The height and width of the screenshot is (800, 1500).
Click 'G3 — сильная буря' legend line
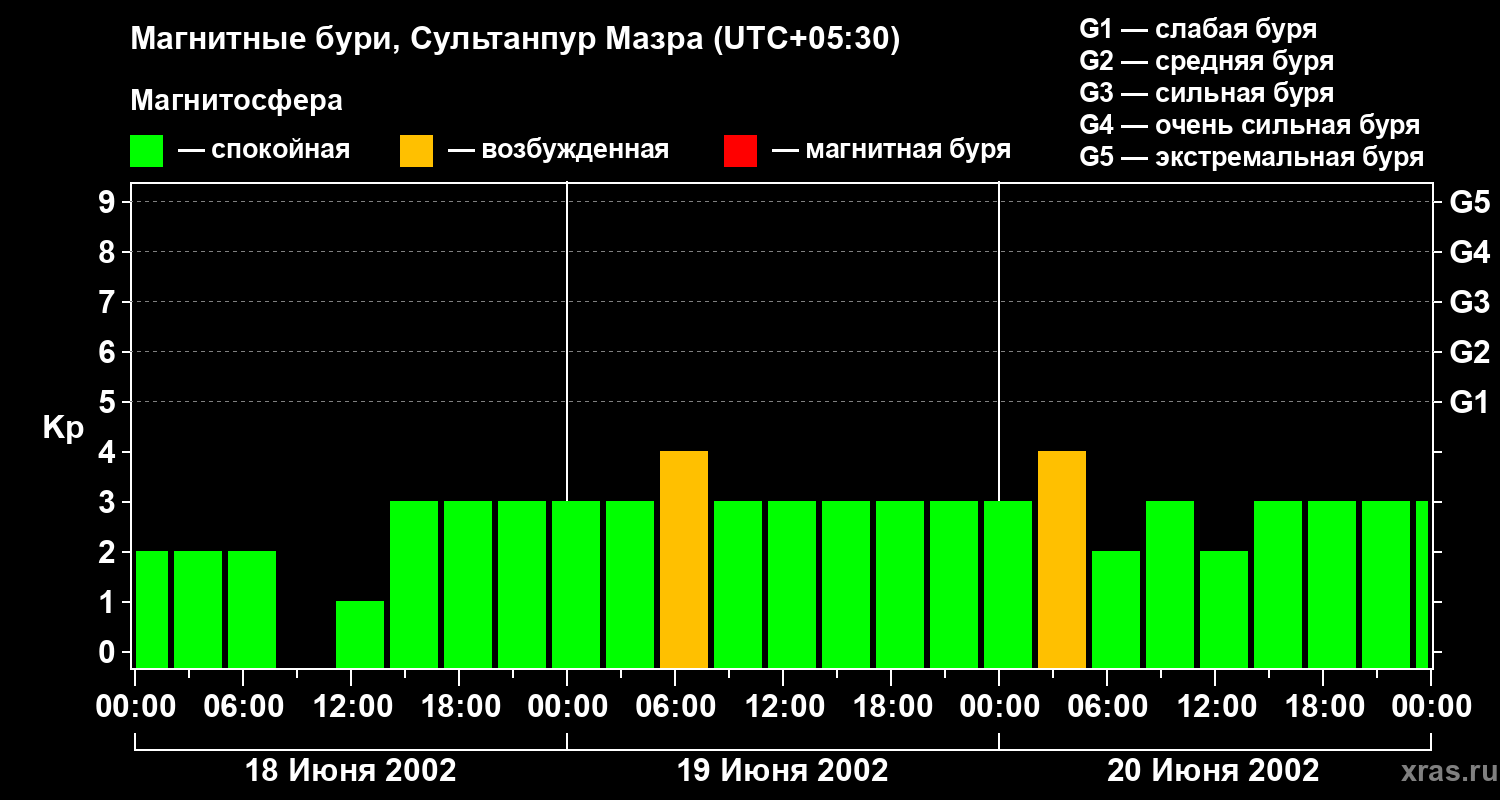tap(1207, 93)
